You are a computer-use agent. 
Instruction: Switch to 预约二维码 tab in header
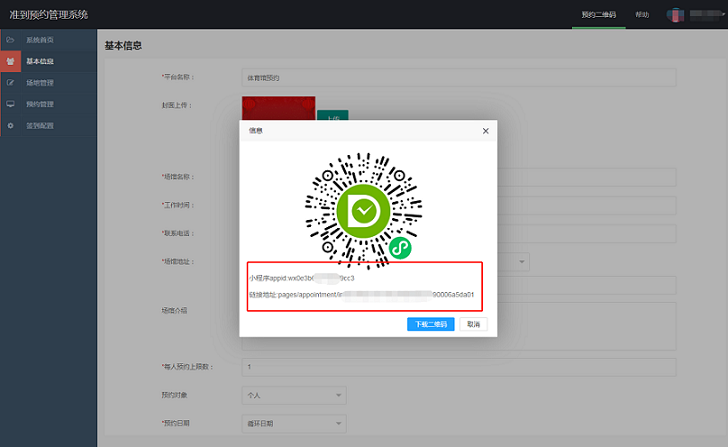[598, 15]
